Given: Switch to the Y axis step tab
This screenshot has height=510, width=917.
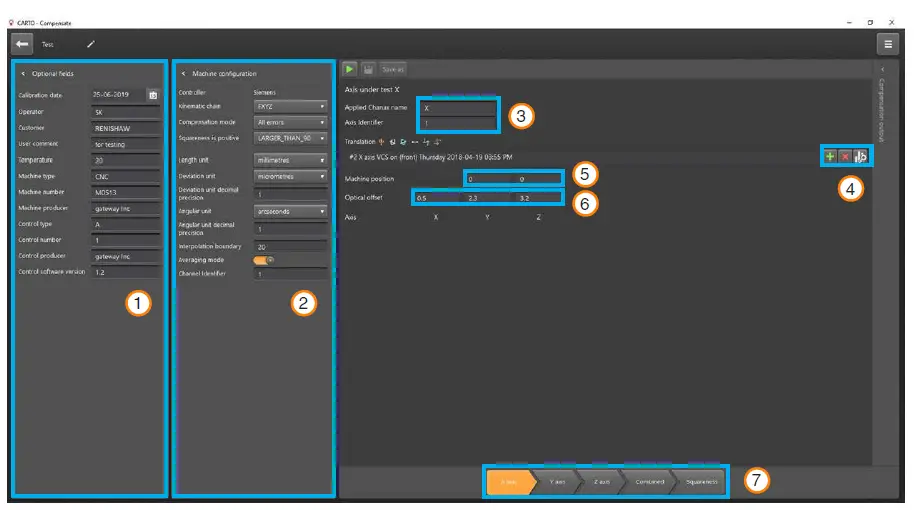Looking at the screenshot, I should coord(556,482).
